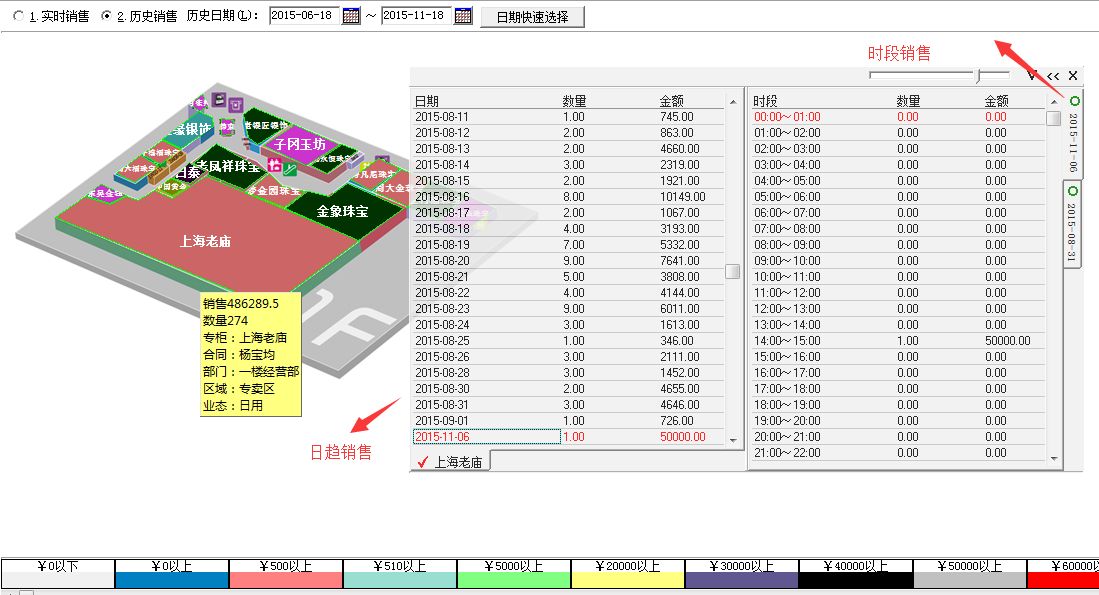Open calendar picker for start date 2015-06-18
The height and width of the screenshot is (595, 1099).
351,15
